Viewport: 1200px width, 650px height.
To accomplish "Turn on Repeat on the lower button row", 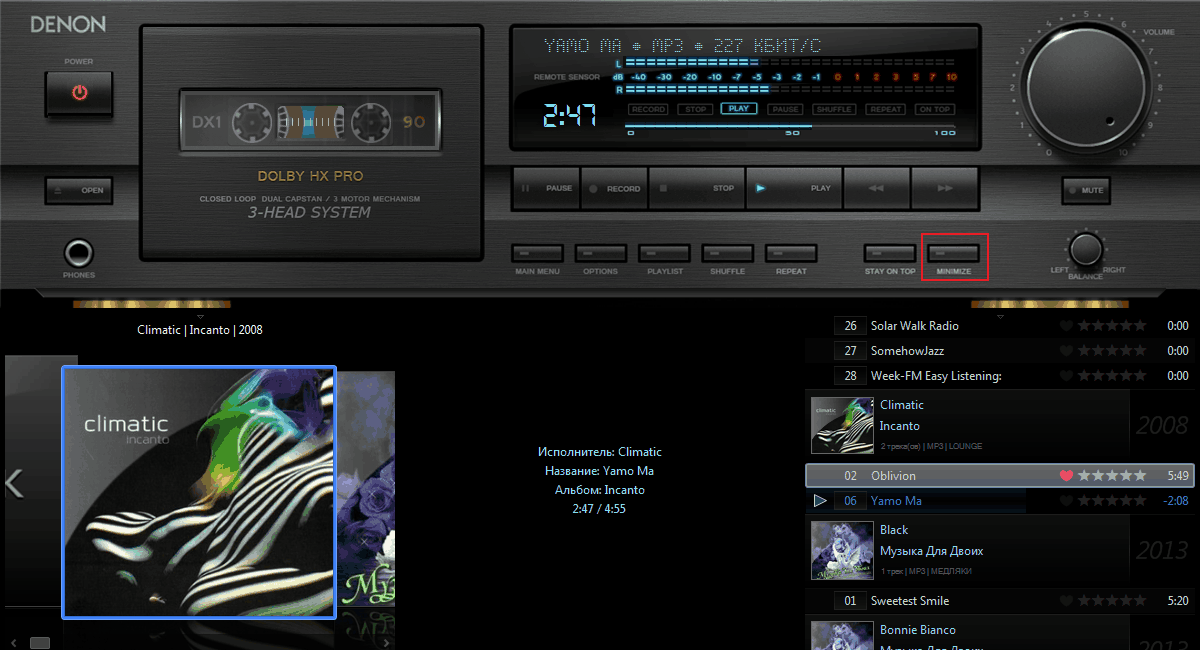I will 791,253.
